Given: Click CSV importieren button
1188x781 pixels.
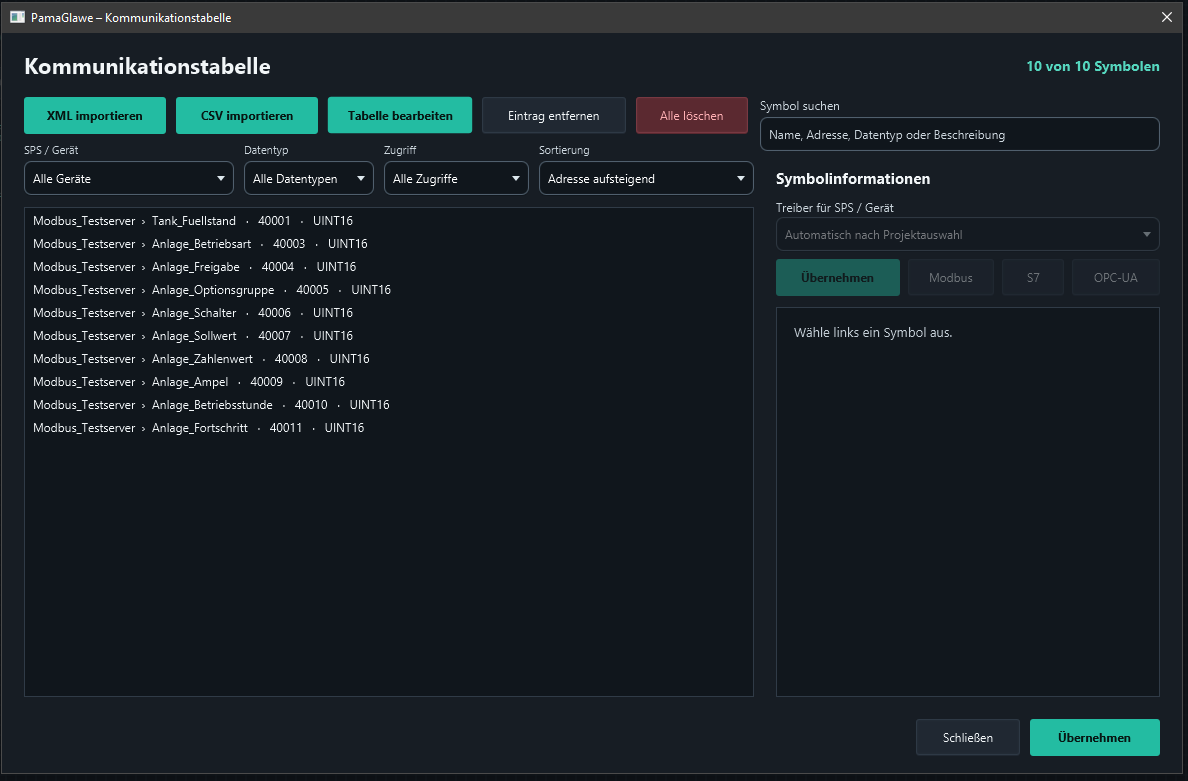Looking at the screenshot, I should pos(247,115).
